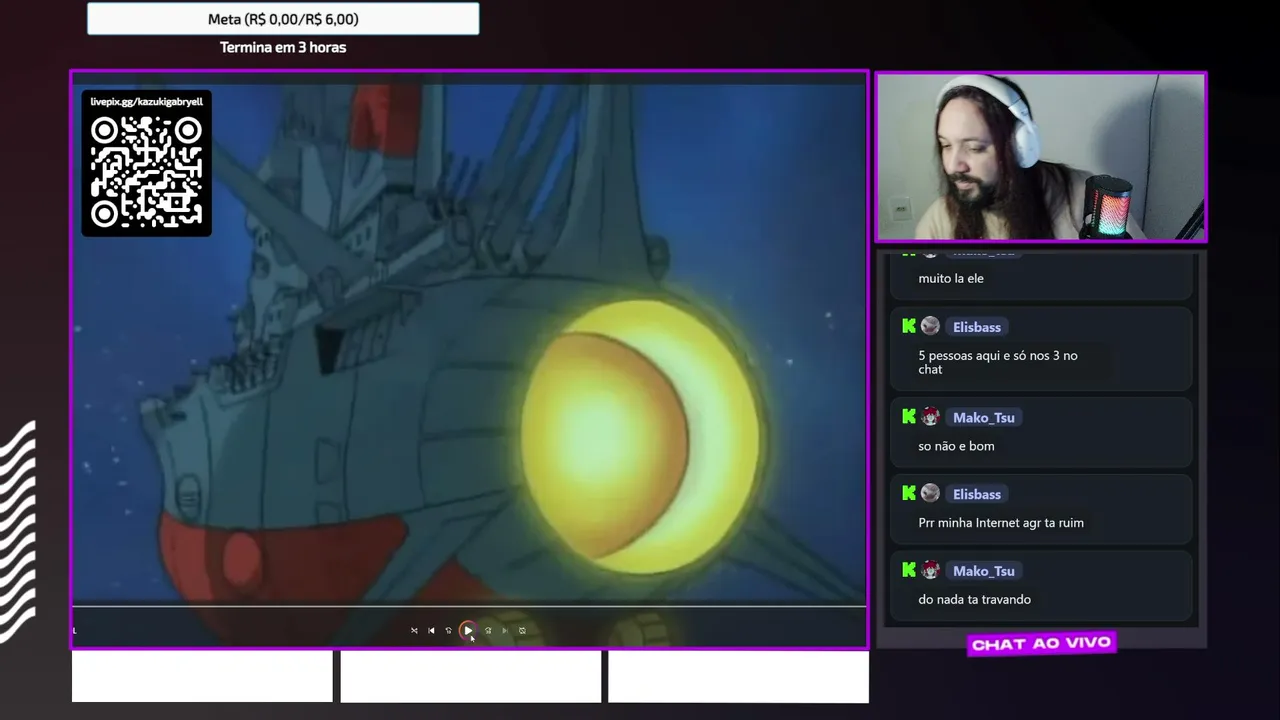
Task: Seek along the video progress bar
Action: pyautogui.click(x=469, y=606)
